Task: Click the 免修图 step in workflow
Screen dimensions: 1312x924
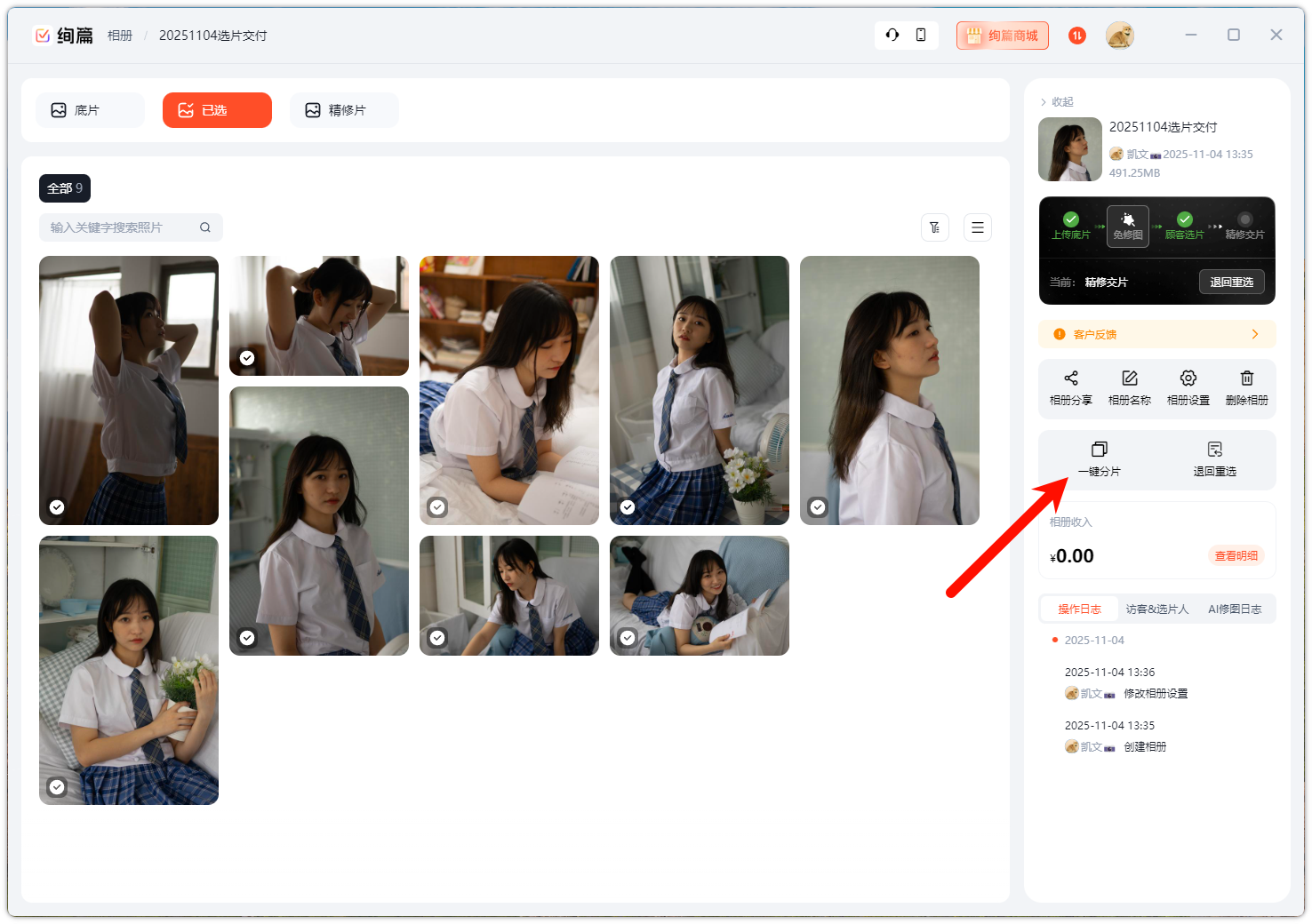Action: [1127, 226]
